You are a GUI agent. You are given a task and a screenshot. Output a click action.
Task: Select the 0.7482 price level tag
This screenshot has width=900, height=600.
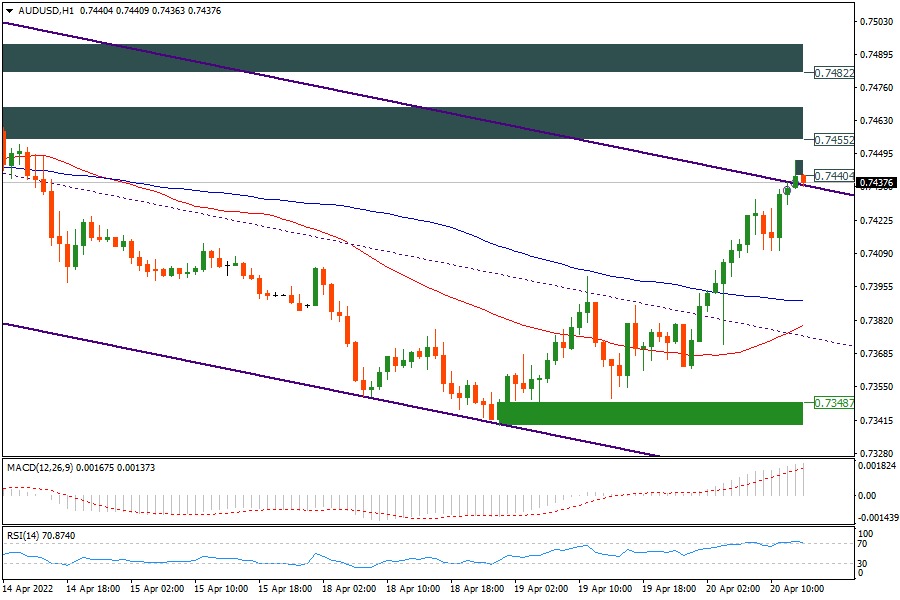(x=832, y=73)
